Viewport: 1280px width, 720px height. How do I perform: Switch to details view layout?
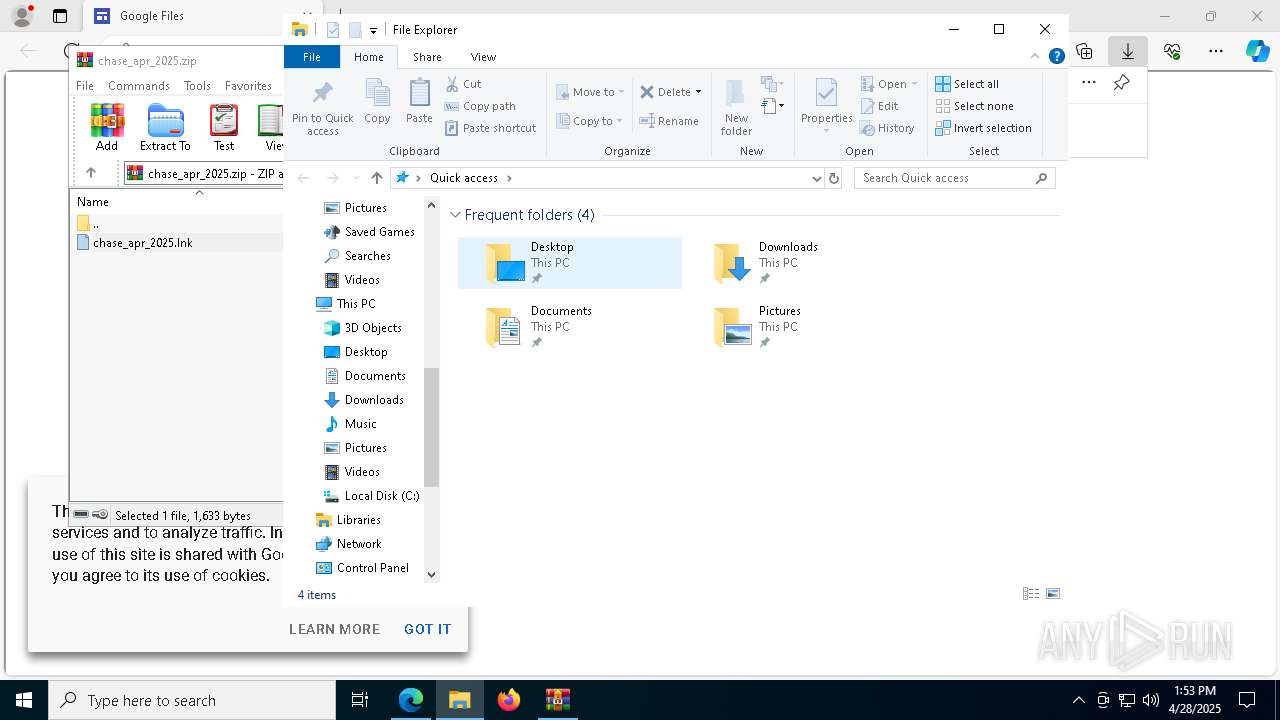coord(1031,594)
